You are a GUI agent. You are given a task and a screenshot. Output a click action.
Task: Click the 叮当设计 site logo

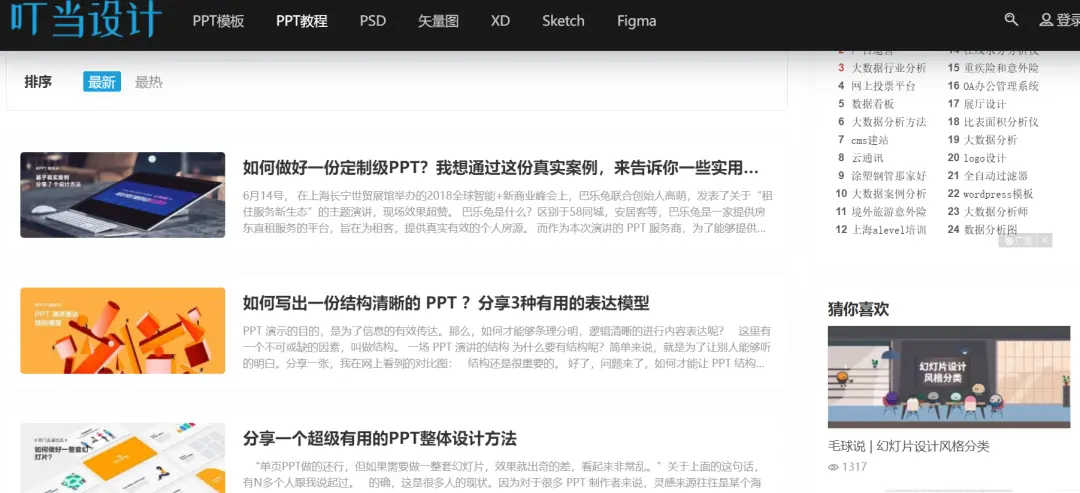(86, 19)
